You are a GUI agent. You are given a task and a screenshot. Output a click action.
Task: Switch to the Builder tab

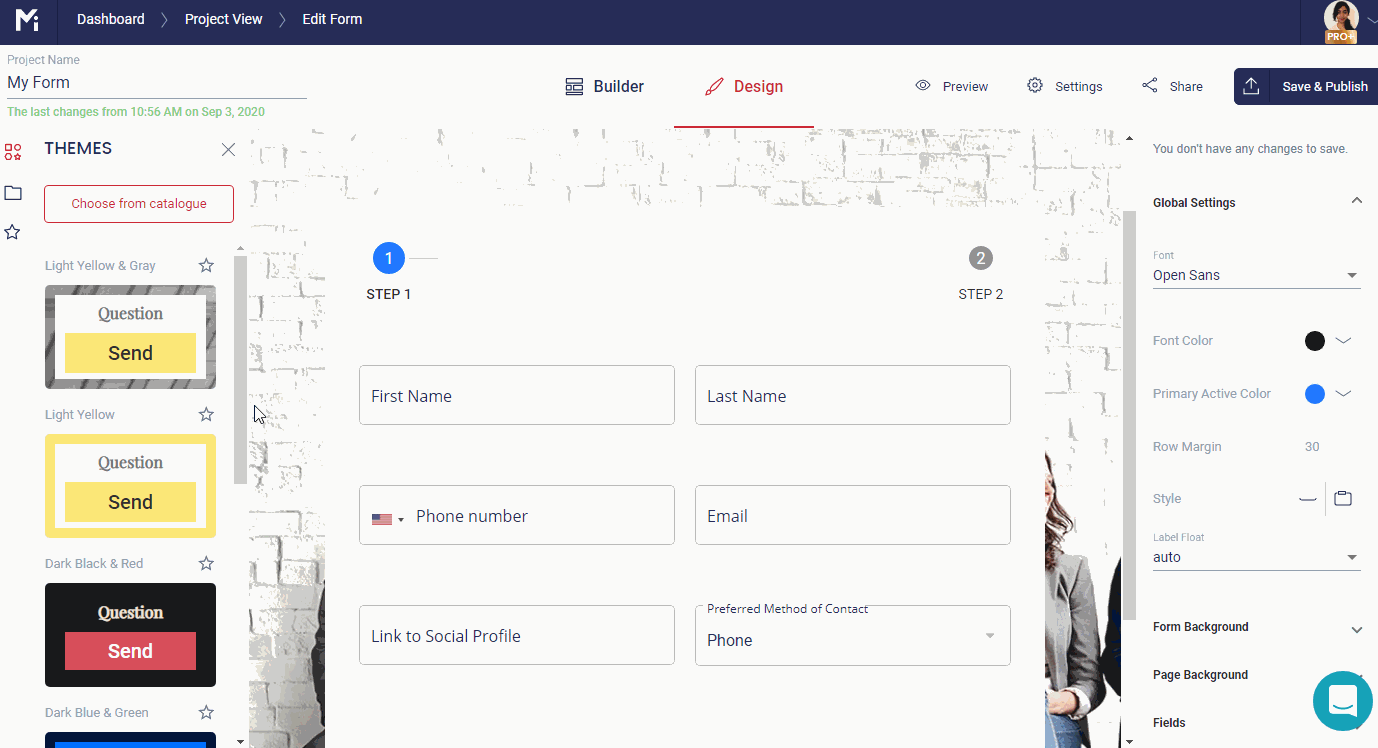pyautogui.click(x=604, y=86)
